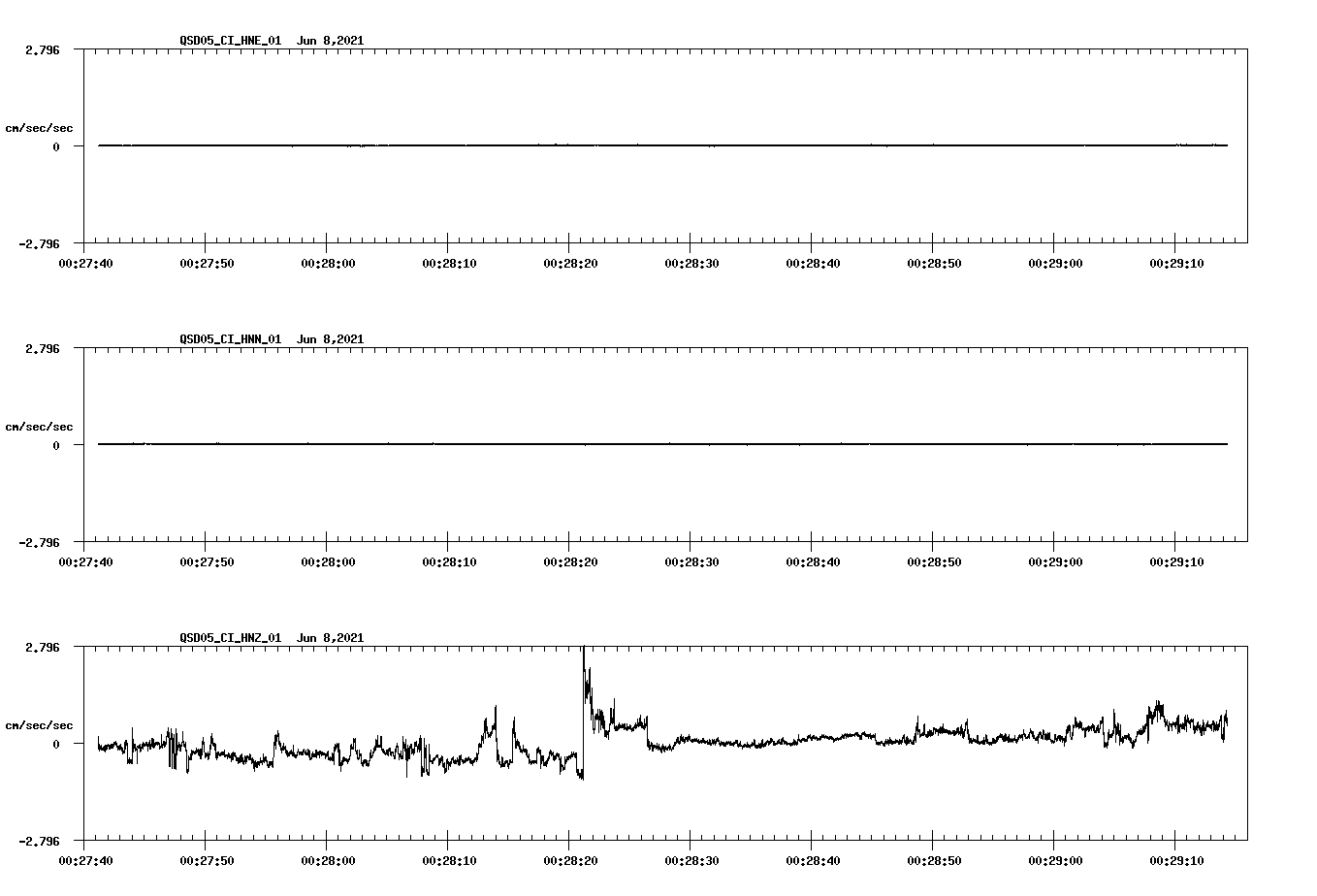Click the 00:28:00 time label under HNN plot
The height and width of the screenshot is (896, 1317).
click(328, 561)
